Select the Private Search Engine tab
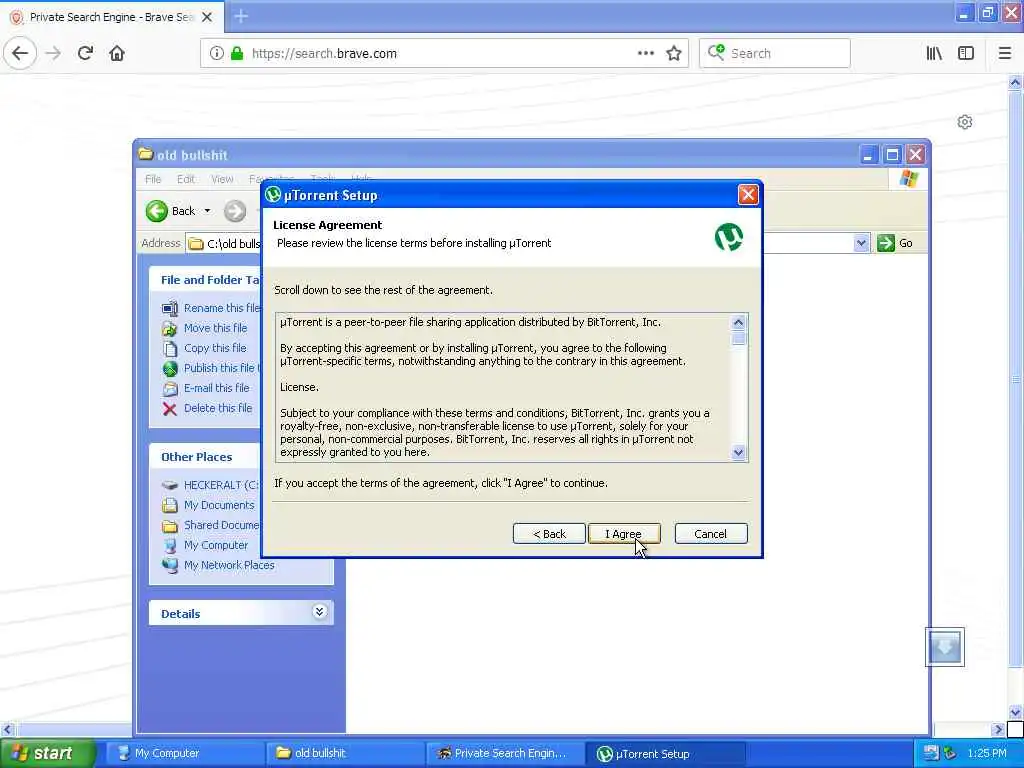Screen dimensions: 1024x768 (112, 17)
